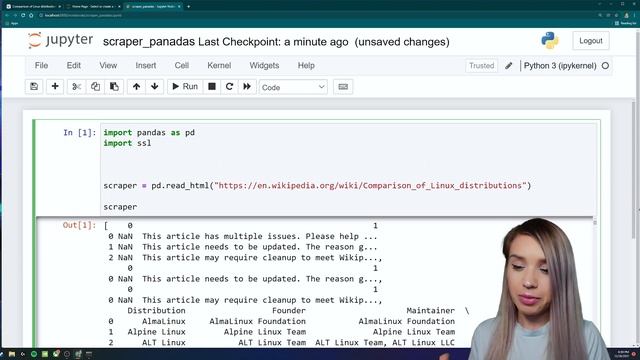Open the Apps bookmark shortcut
This screenshot has width=640, height=360.
tap(11, 23)
